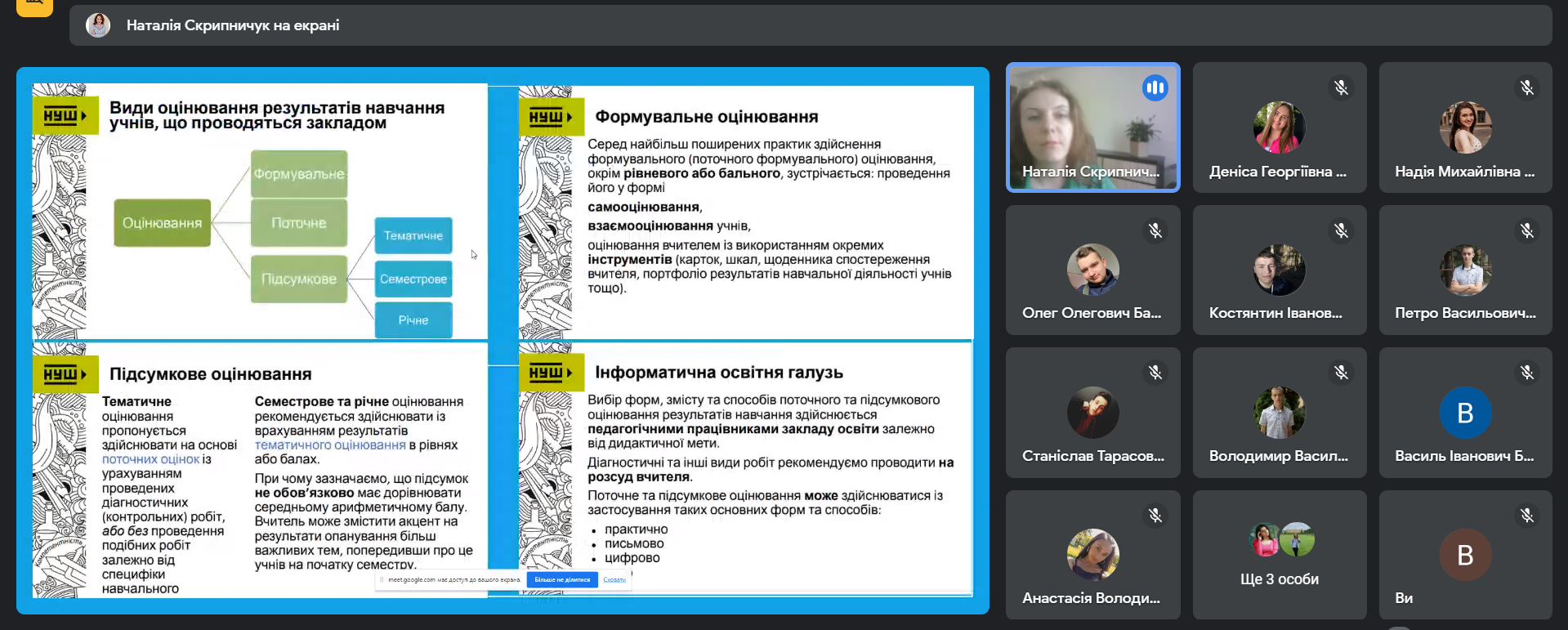Viewport: 1568px width, 630px height.
Task: Click the muted microphone icon on Надія Михайлівна's tile
Action: click(1527, 87)
